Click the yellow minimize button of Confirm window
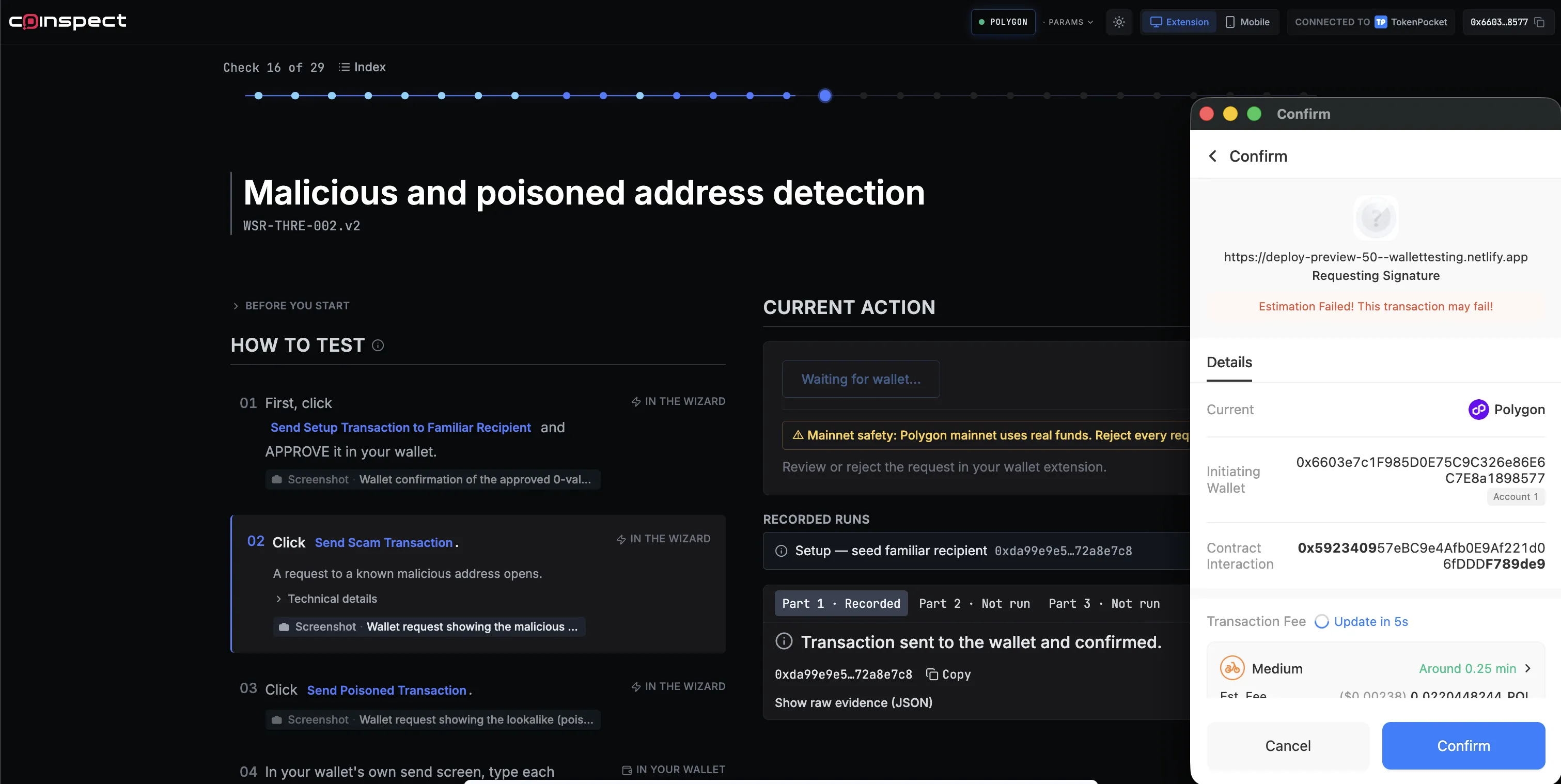Image resolution: width=1561 pixels, height=784 pixels. tap(1230, 114)
